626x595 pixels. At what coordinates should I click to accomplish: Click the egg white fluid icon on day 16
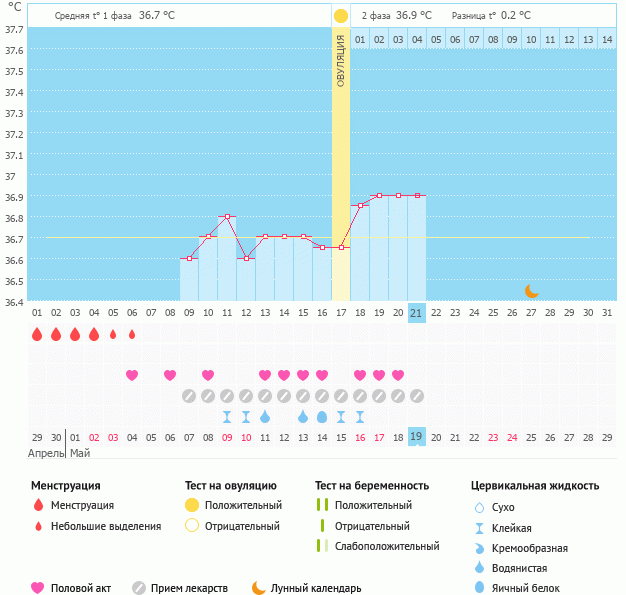coord(322,417)
